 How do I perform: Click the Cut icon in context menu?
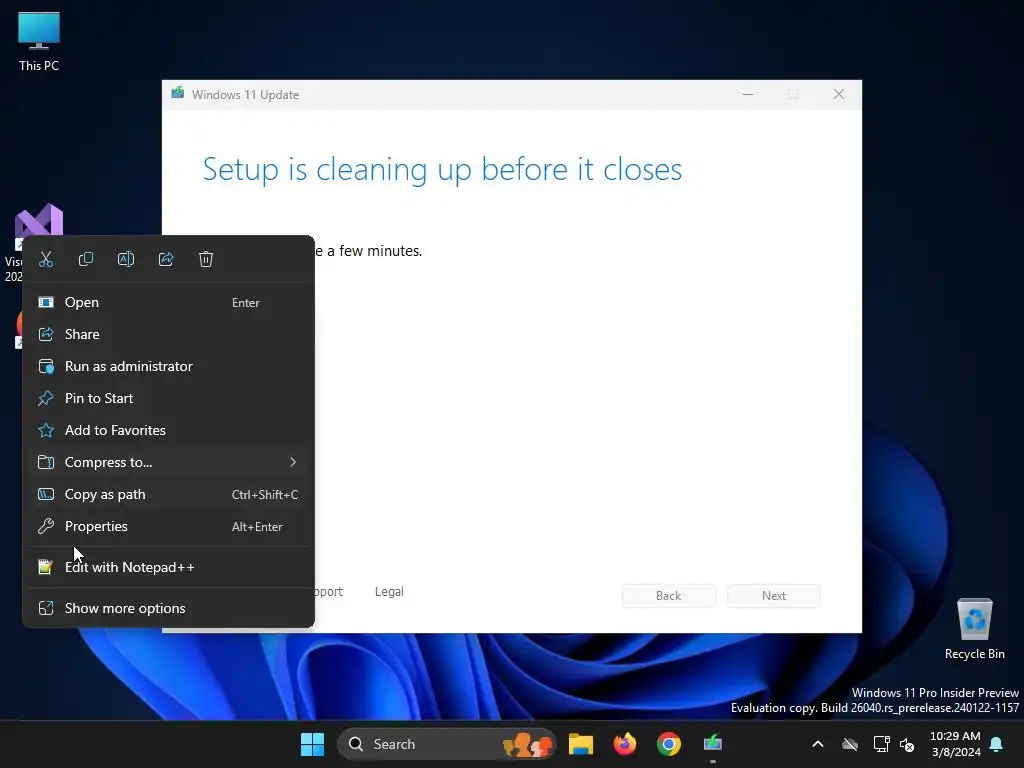coord(46,259)
